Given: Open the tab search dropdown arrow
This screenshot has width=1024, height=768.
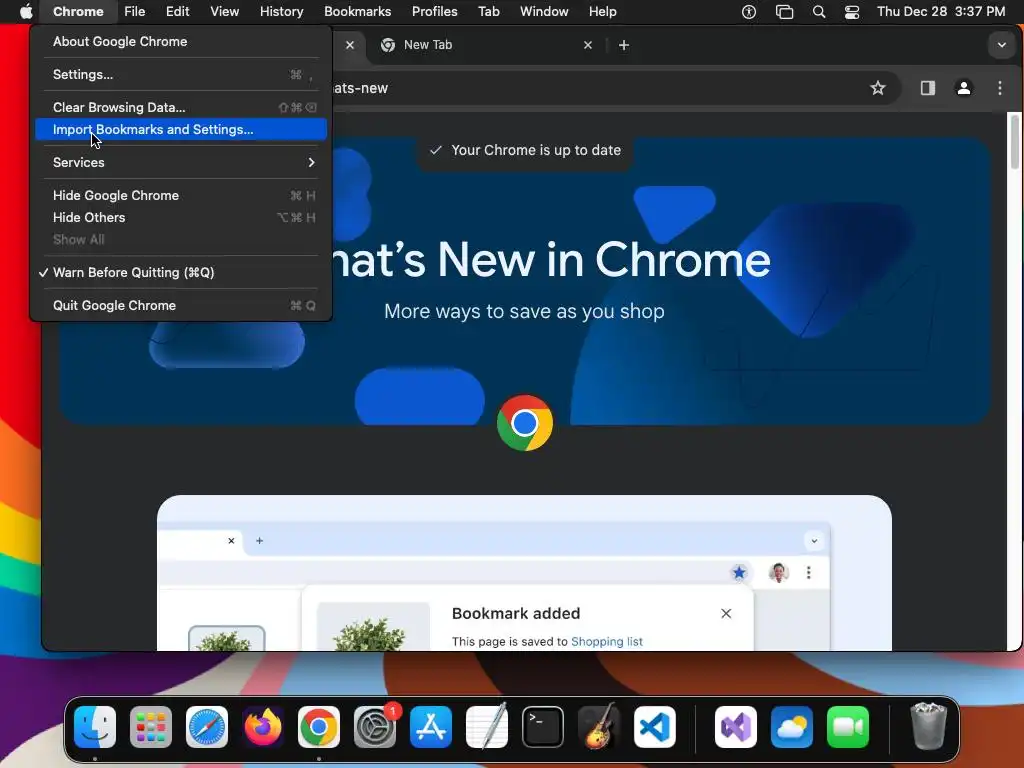Looking at the screenshot, I should coord(1001,45).
